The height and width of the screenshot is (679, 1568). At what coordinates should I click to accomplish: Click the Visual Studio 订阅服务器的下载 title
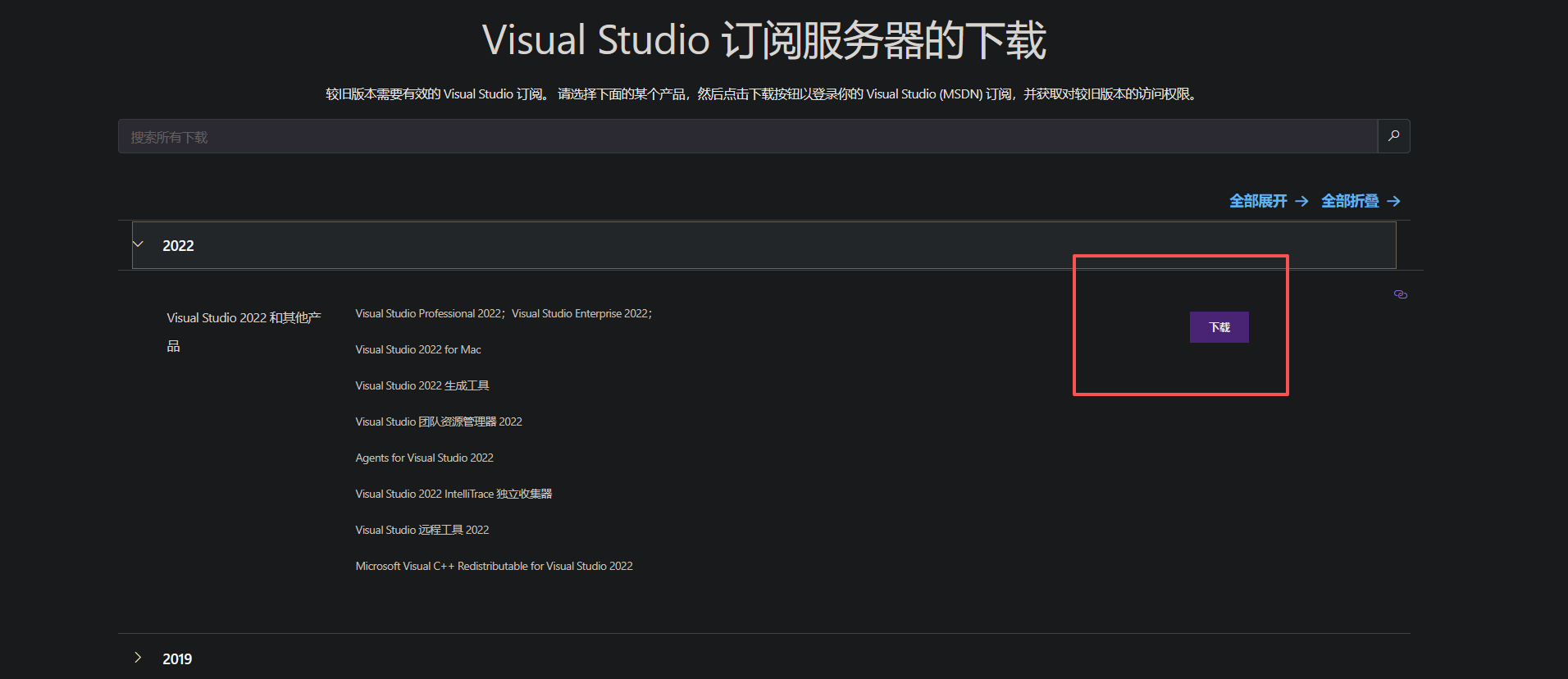764,40
